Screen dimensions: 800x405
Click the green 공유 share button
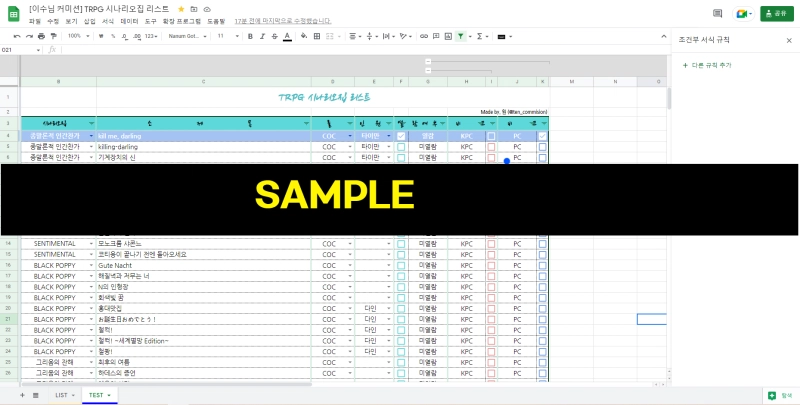tap(775, 13)
